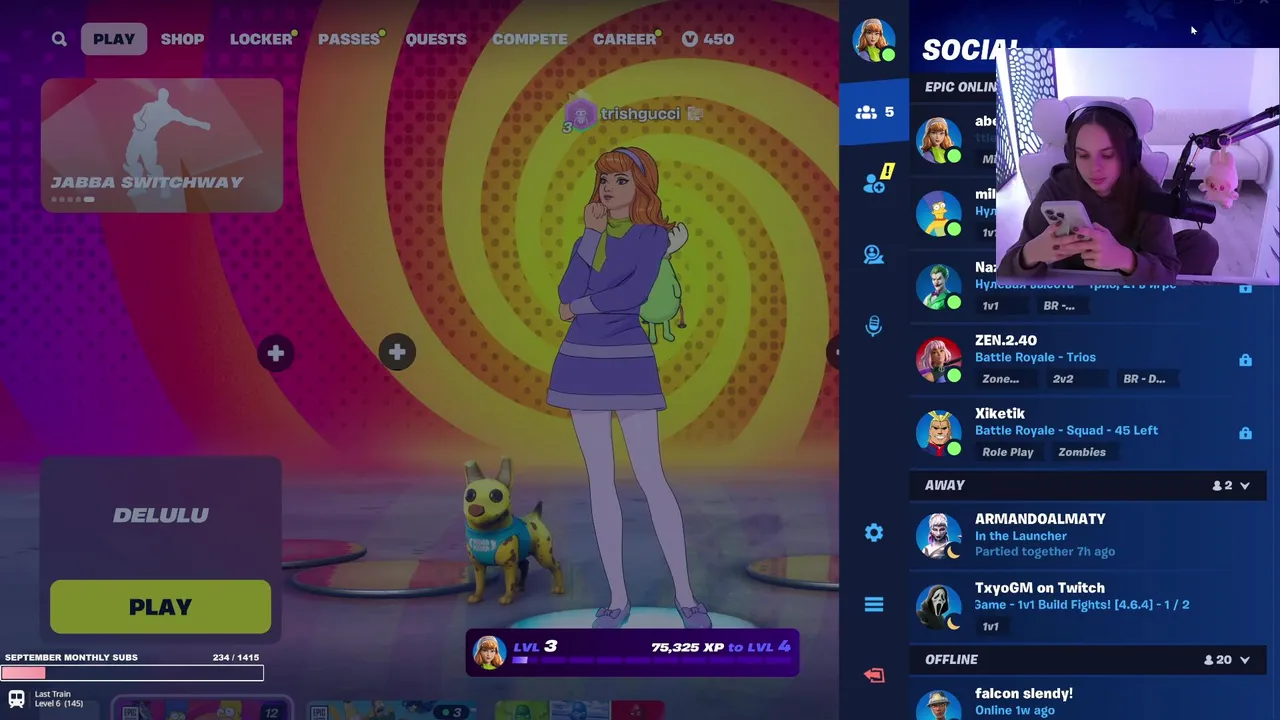Viewport: 1280px width, 720px height.
Task: Open the LOCKER tab
Action: pyautogui.click(x=261, y=39)
